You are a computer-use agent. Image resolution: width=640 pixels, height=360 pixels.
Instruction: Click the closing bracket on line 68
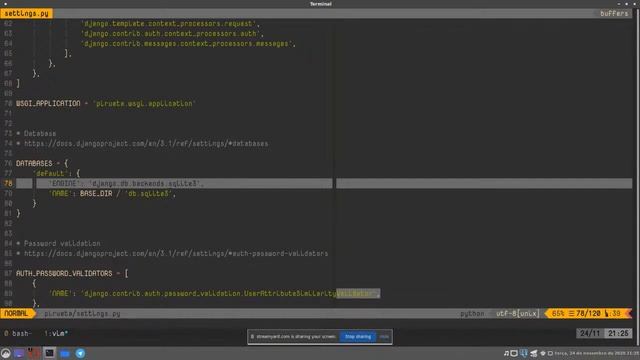coord(18,83)
